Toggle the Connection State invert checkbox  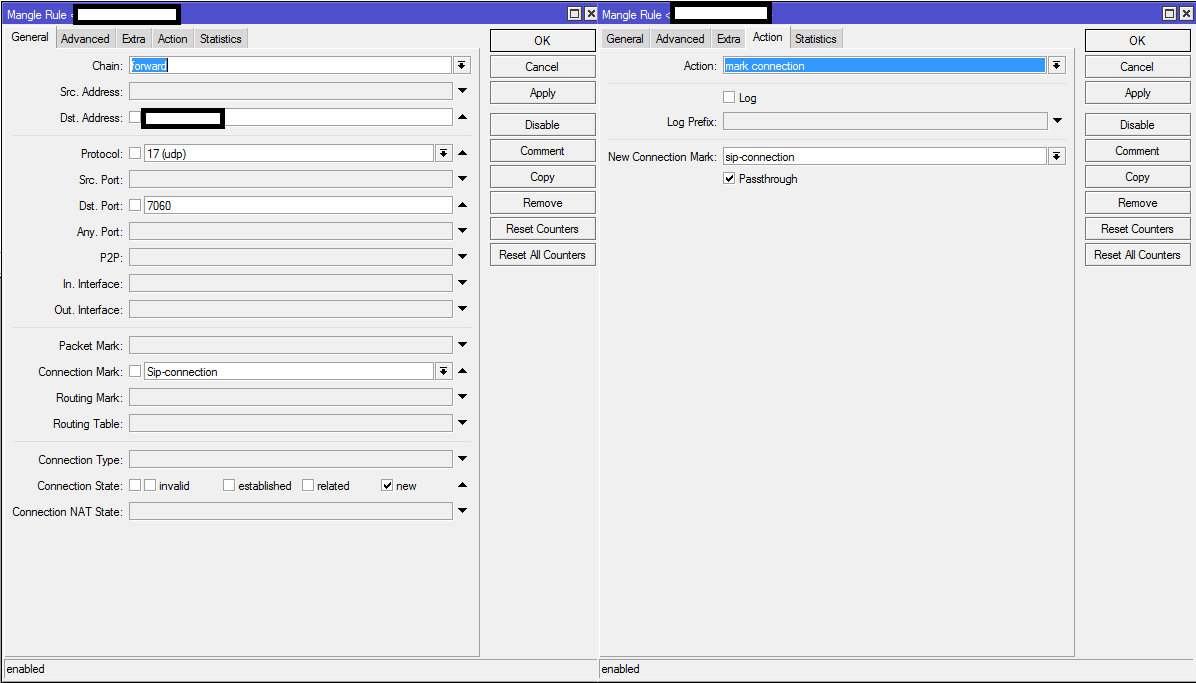(x=135, y=485)
